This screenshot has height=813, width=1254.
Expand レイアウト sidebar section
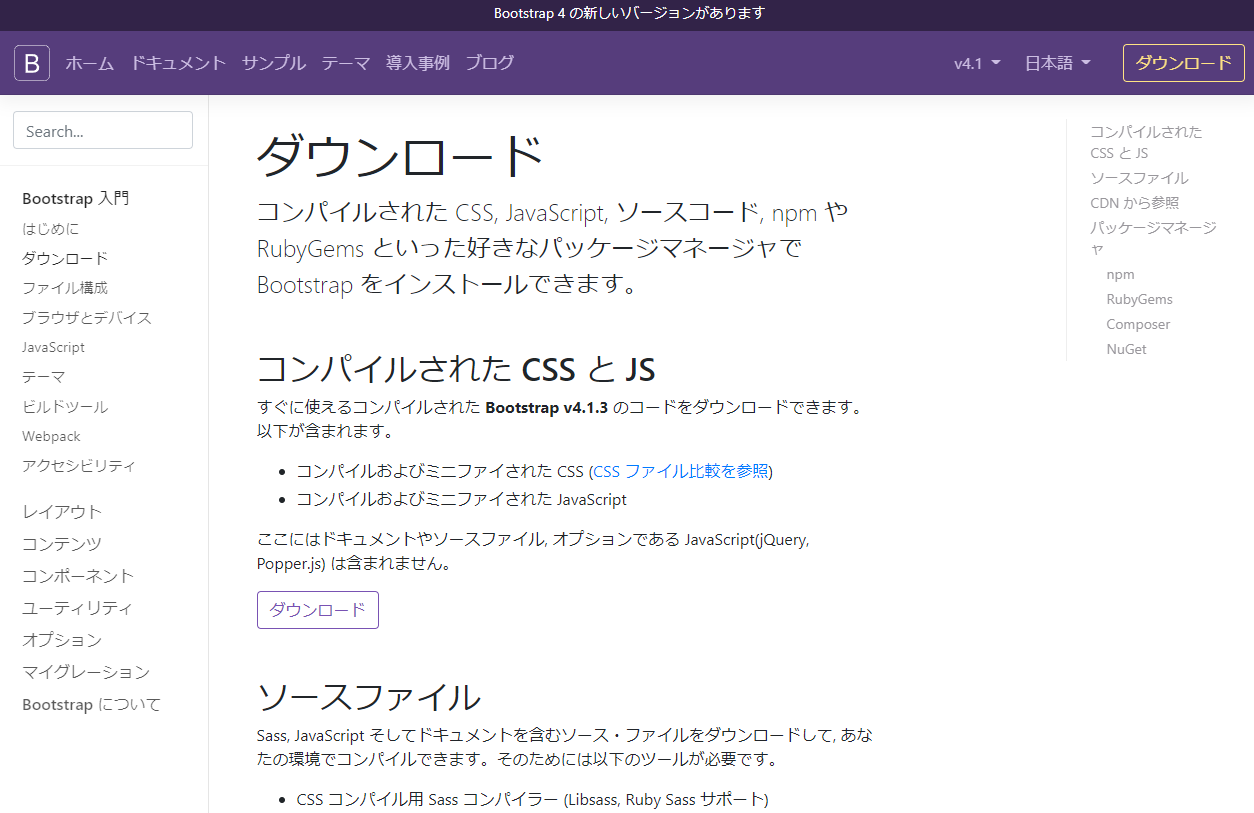pyautogui.click(x=62, y=512)
